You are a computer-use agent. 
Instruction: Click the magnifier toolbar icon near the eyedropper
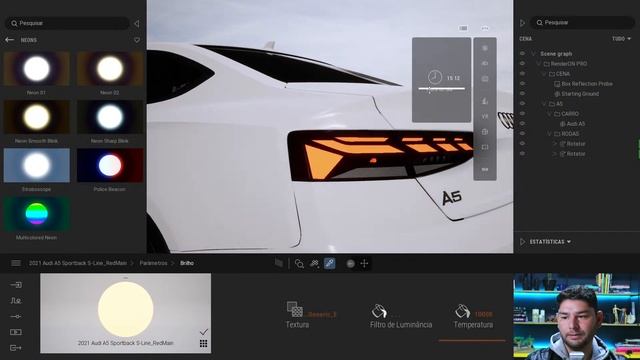(299, 264)
